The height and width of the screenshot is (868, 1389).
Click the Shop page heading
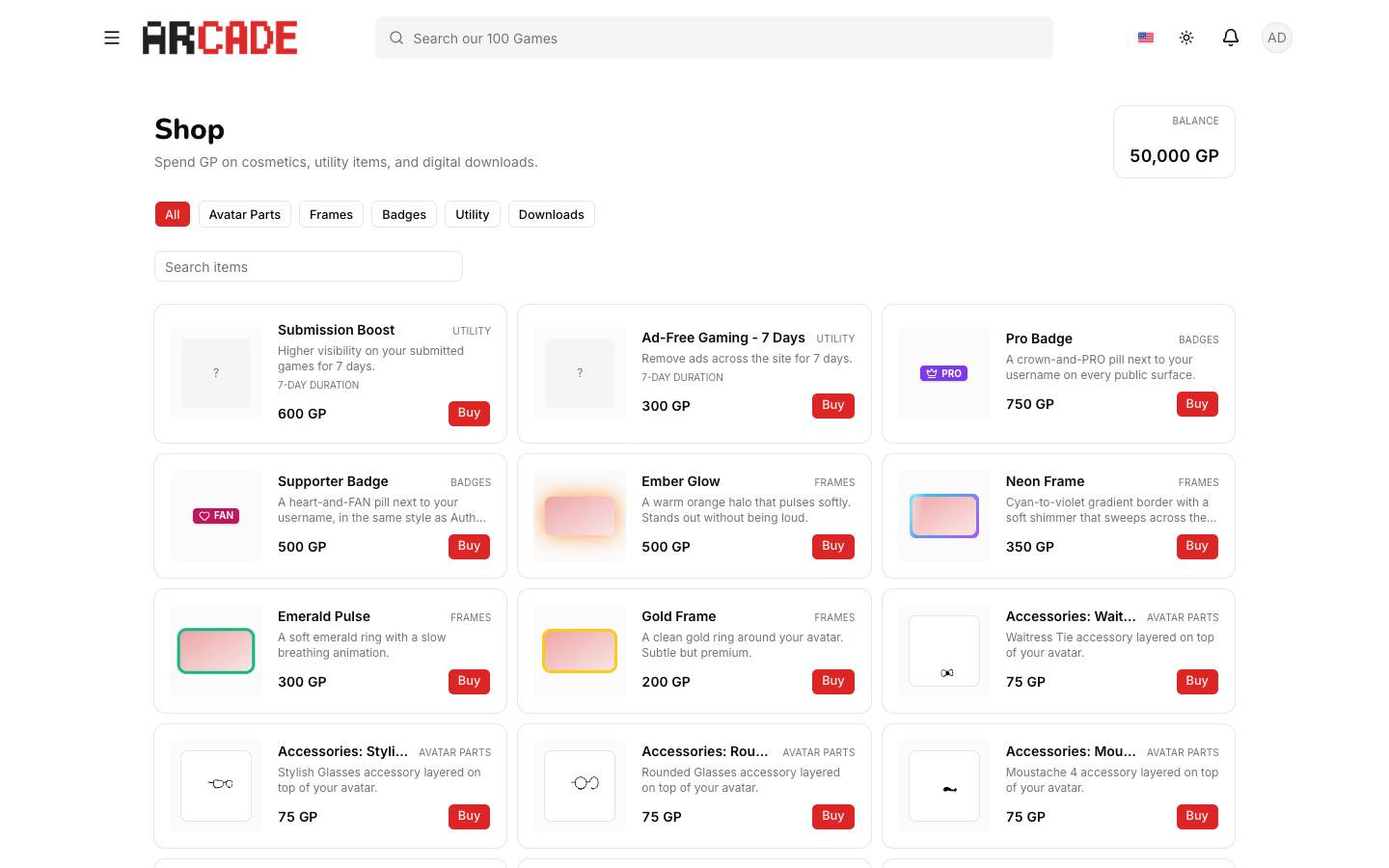tap(190, 129)
